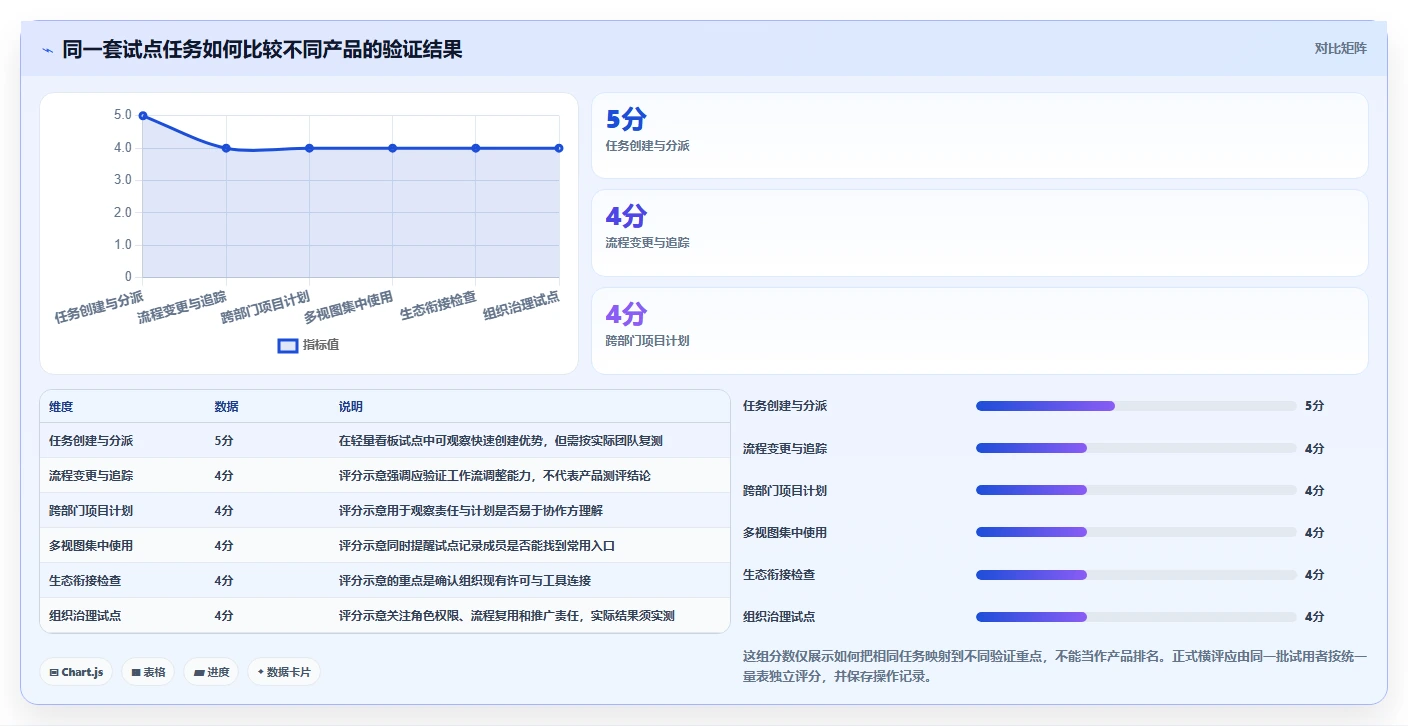Click the 维度 column header
Screen dimensions: 1408x726
(61, 407)
